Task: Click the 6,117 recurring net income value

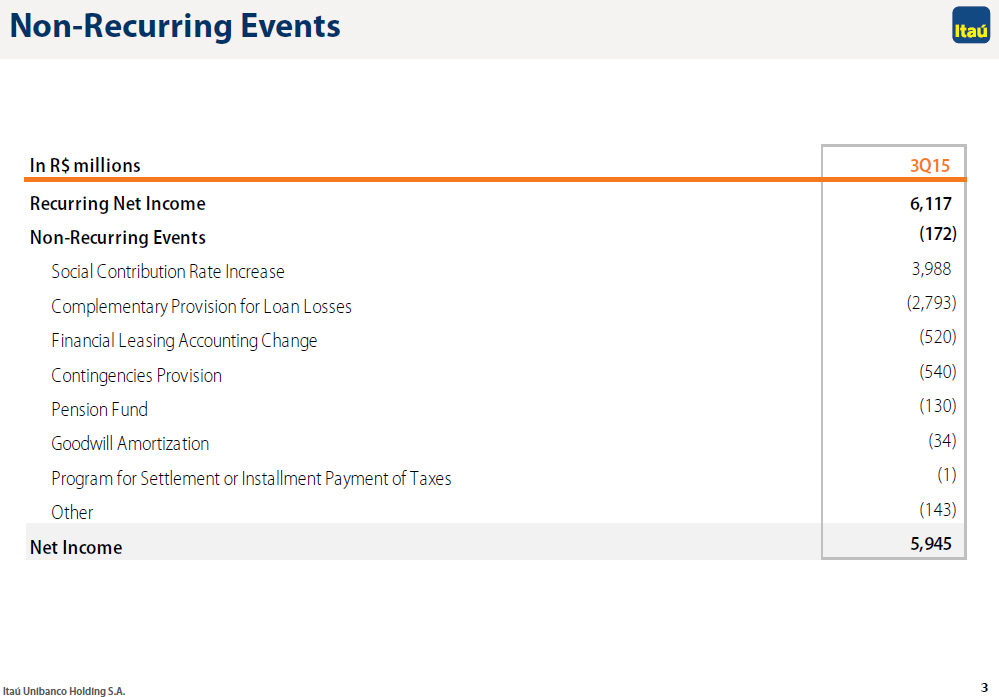Action: coord(930,204)
